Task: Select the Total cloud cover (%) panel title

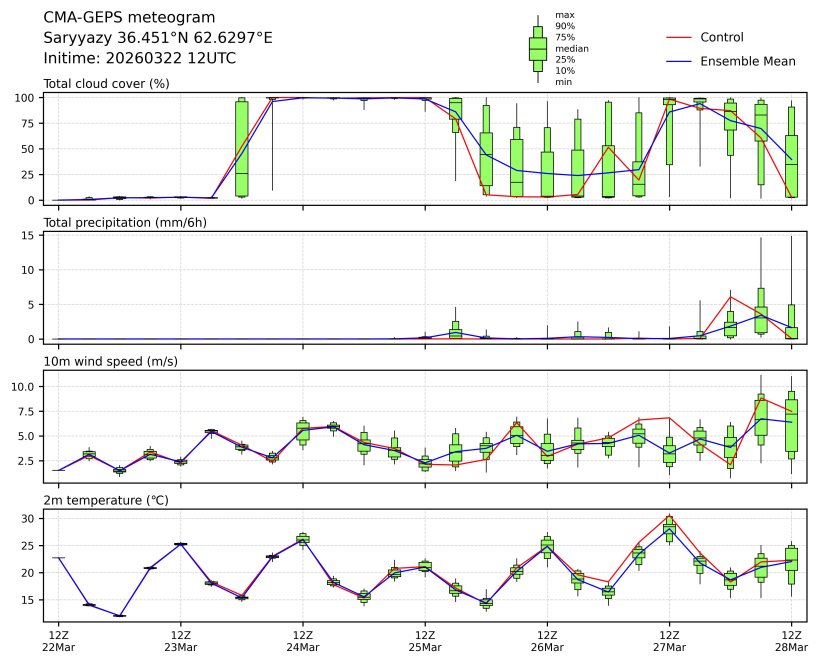Action: click(106, 83)
